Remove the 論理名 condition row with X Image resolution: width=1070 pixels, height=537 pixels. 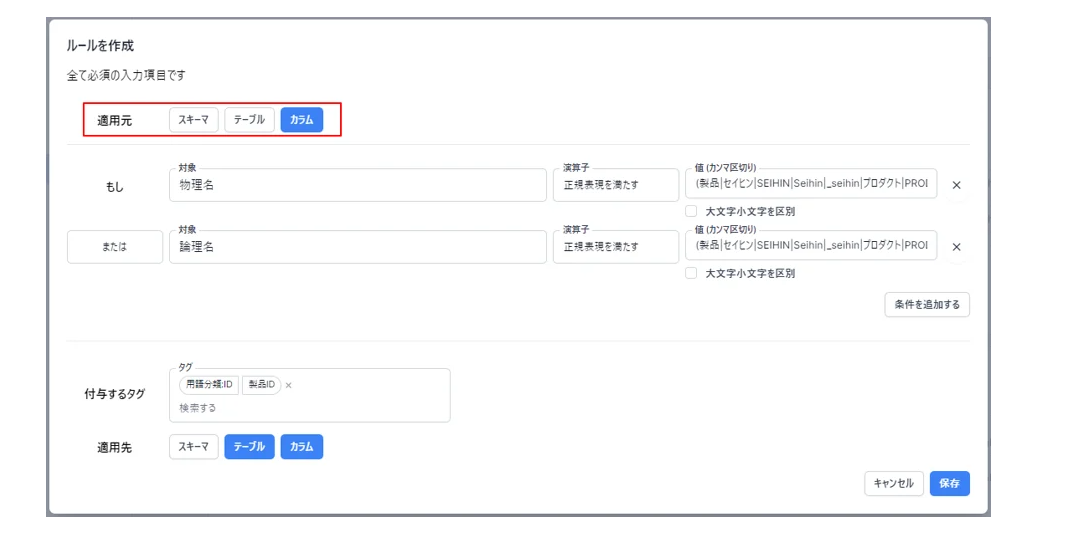956,247
